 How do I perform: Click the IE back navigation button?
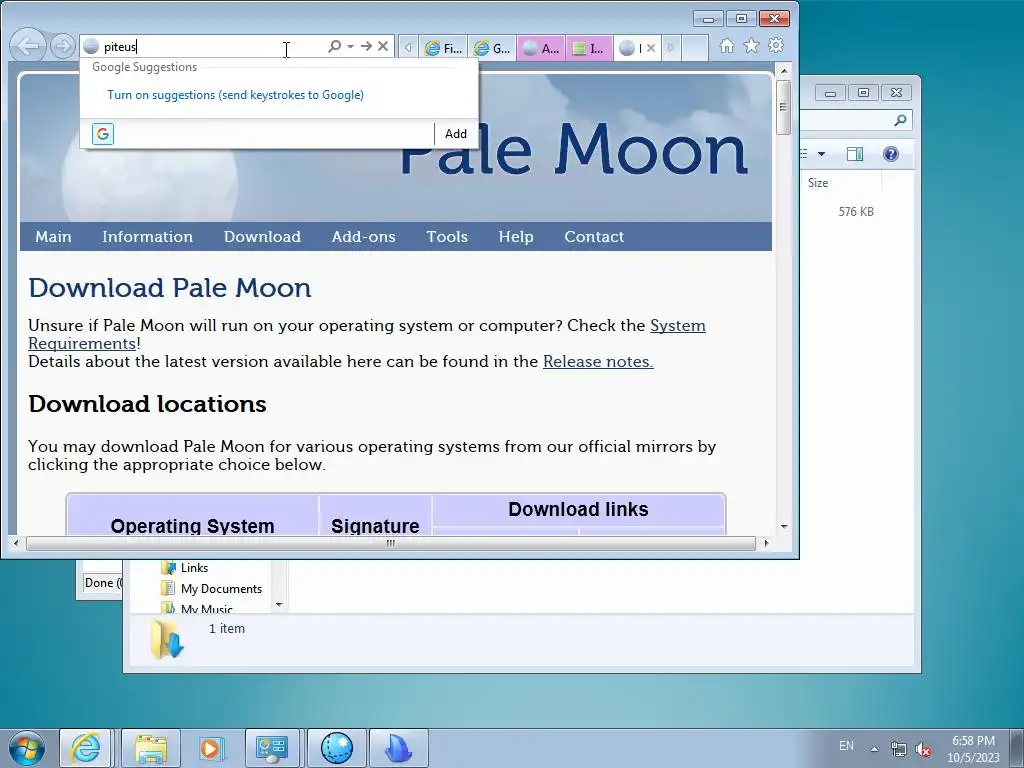pyautogui.click(x=28, y=46)
